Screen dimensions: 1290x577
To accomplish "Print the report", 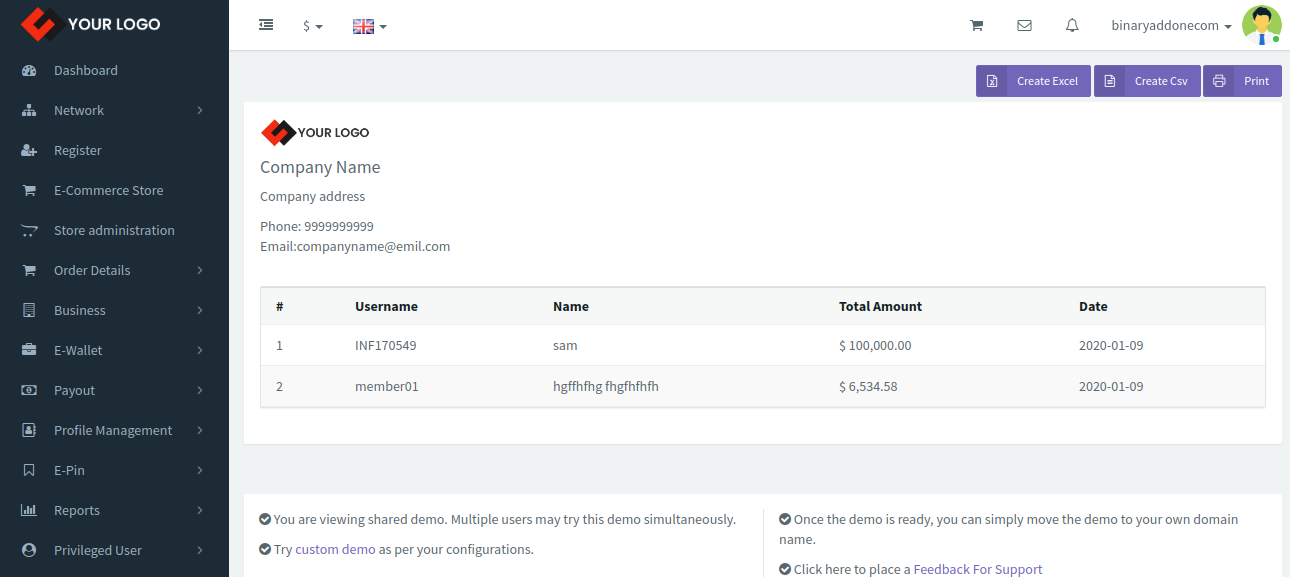I will click(1242, 81).
